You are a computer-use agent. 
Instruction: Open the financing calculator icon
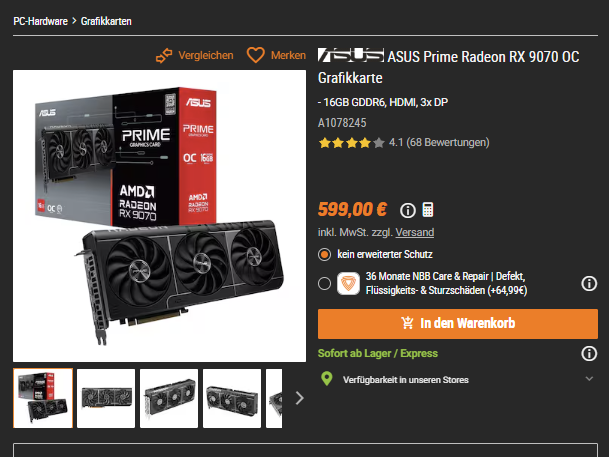point(428,210)
